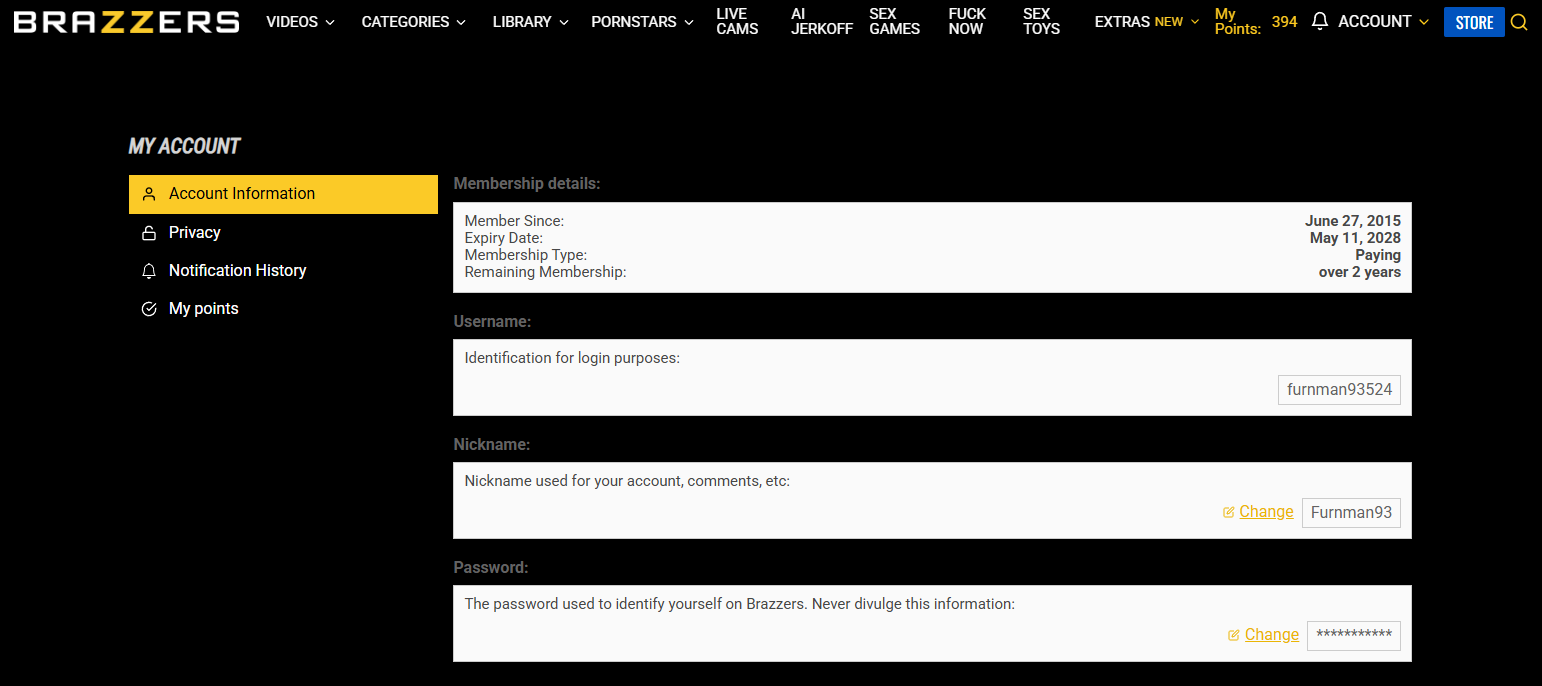1542x686 pixels.
Task: Expand the Pornstars dropdown menu
Action: pos(642,21)
